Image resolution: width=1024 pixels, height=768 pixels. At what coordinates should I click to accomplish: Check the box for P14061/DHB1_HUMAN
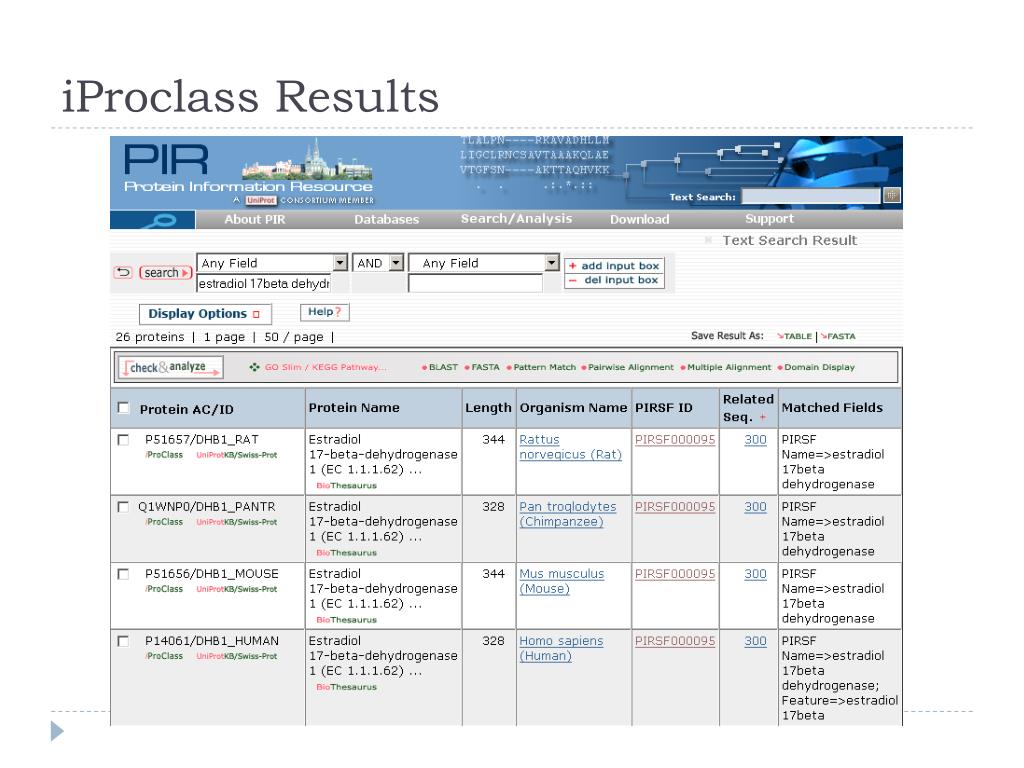tap(123, 641)
